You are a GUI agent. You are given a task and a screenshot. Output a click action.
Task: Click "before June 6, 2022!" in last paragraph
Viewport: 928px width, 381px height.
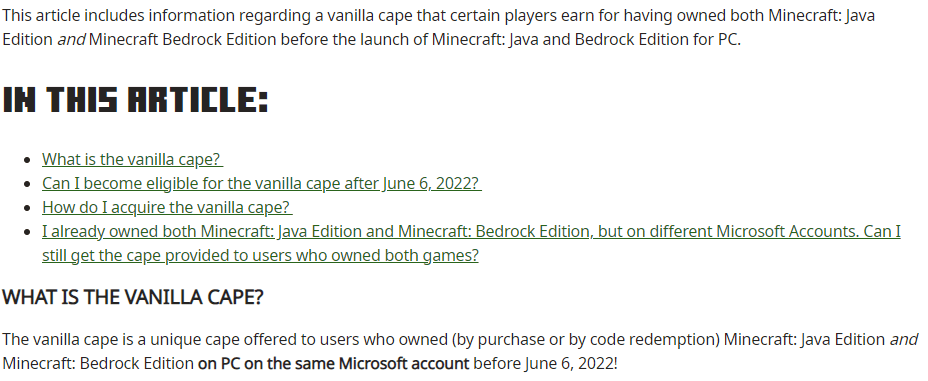544,363
